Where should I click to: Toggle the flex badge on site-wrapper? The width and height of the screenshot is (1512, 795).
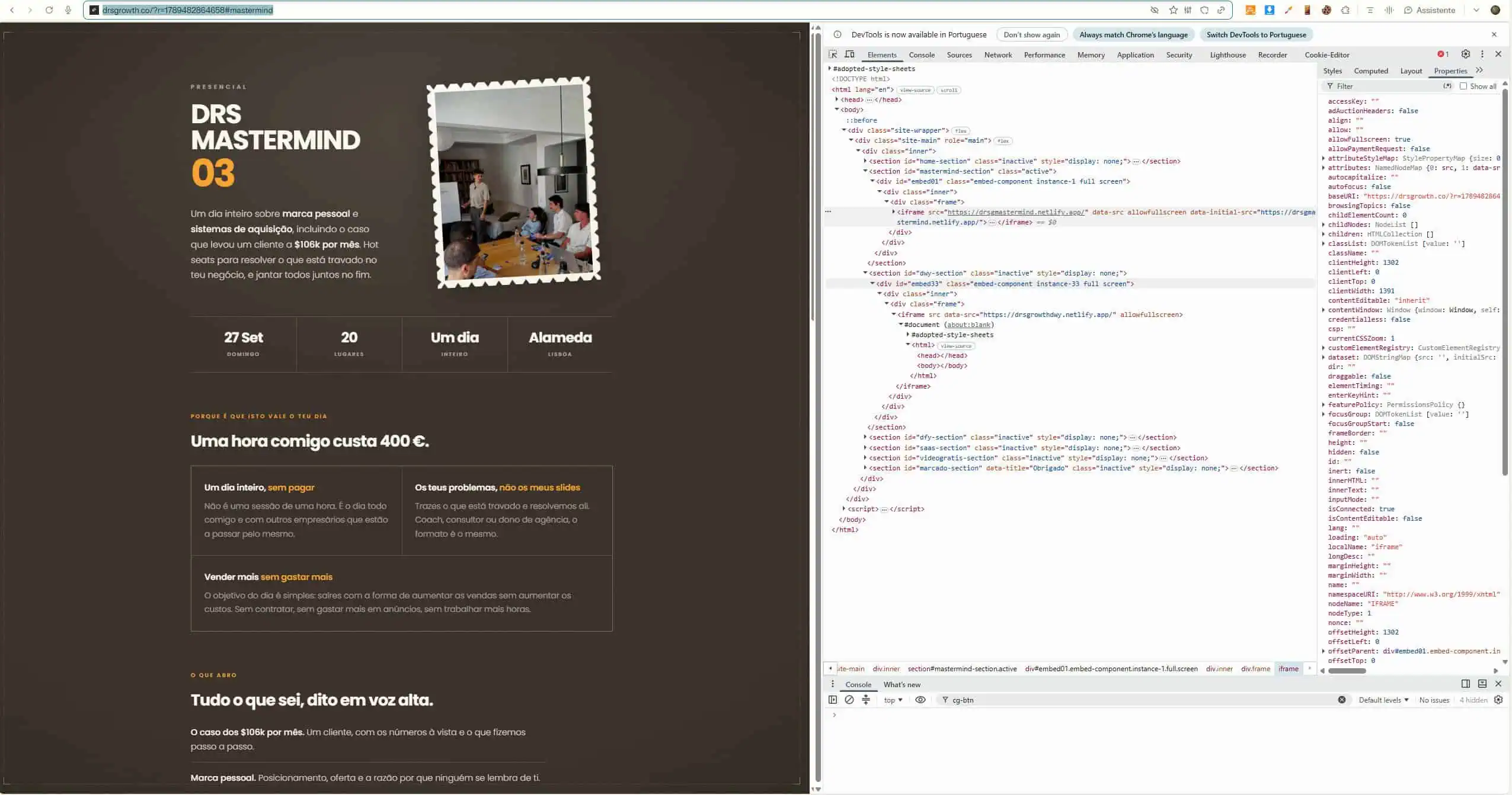(960, 131)
